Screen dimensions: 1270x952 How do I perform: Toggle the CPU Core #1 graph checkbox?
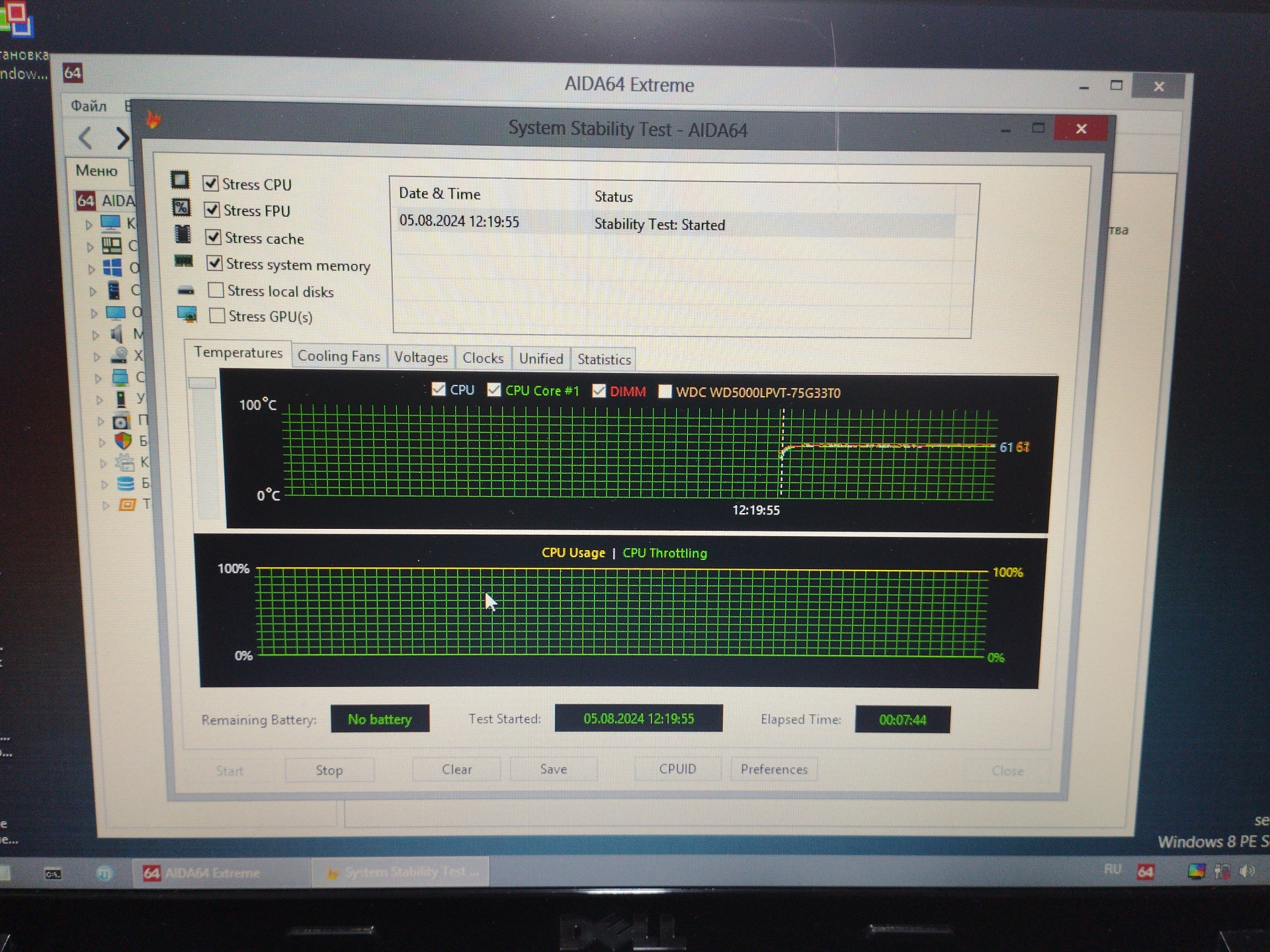(x=494, y=389)
